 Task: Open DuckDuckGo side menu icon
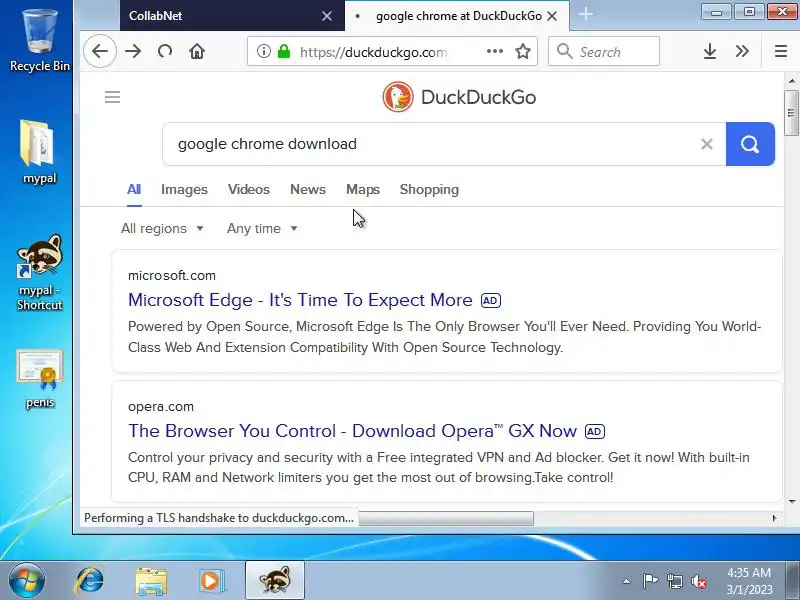[112, 97]
